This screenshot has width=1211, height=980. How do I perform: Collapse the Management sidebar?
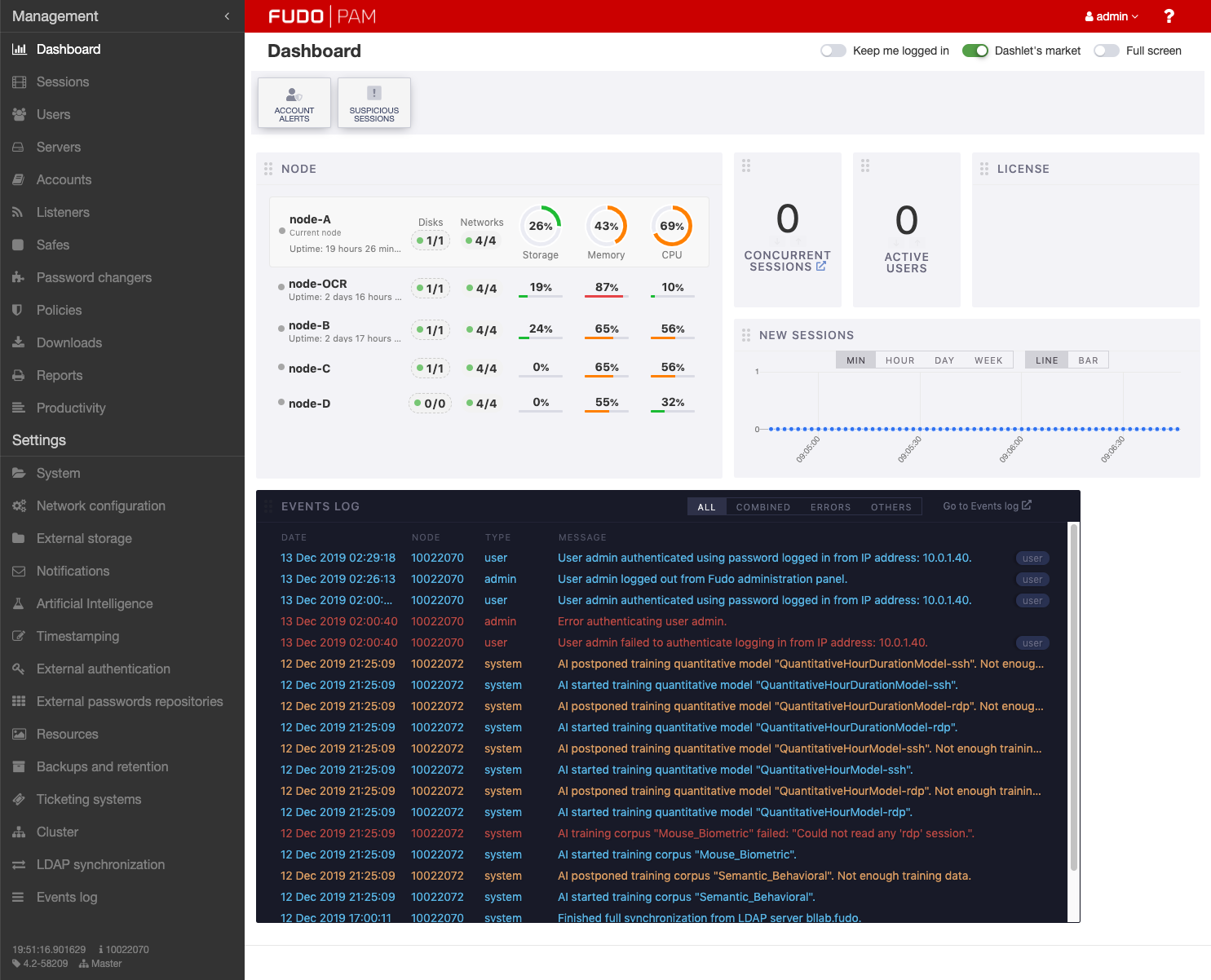pyautogui.click(x=226, y=15)
